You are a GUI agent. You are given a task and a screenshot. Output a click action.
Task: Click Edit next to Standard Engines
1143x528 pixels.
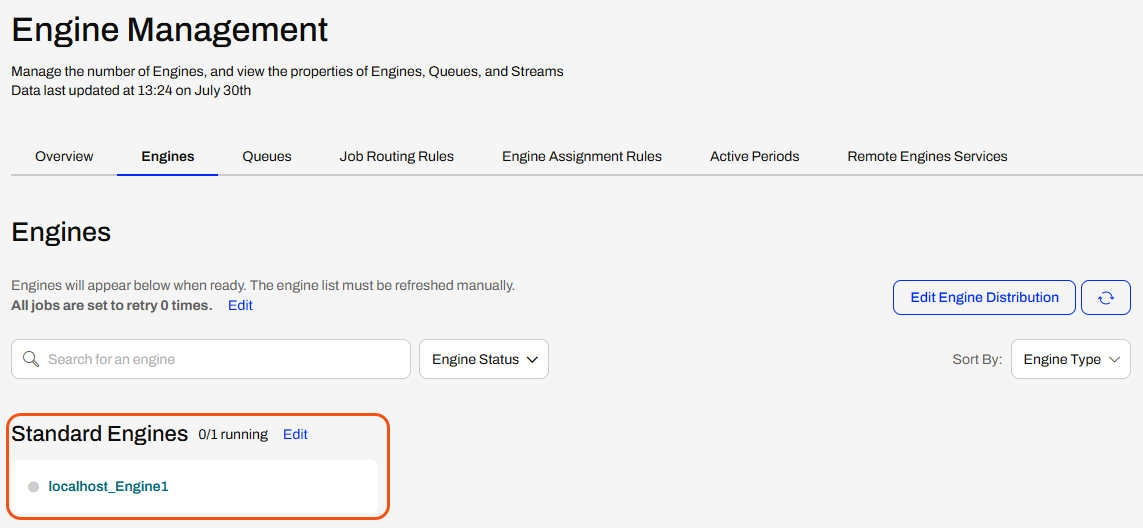point(295,435)
